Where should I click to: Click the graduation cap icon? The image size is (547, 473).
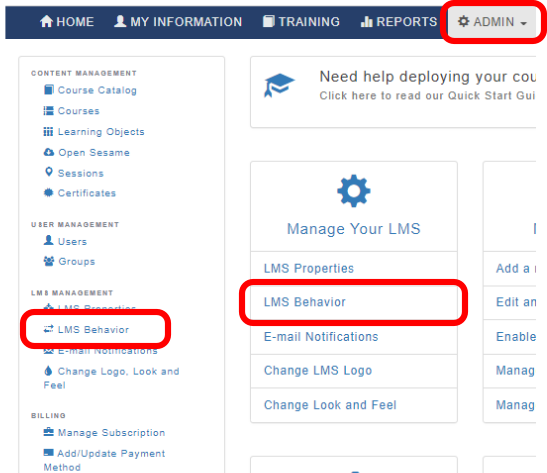(279, 85)
